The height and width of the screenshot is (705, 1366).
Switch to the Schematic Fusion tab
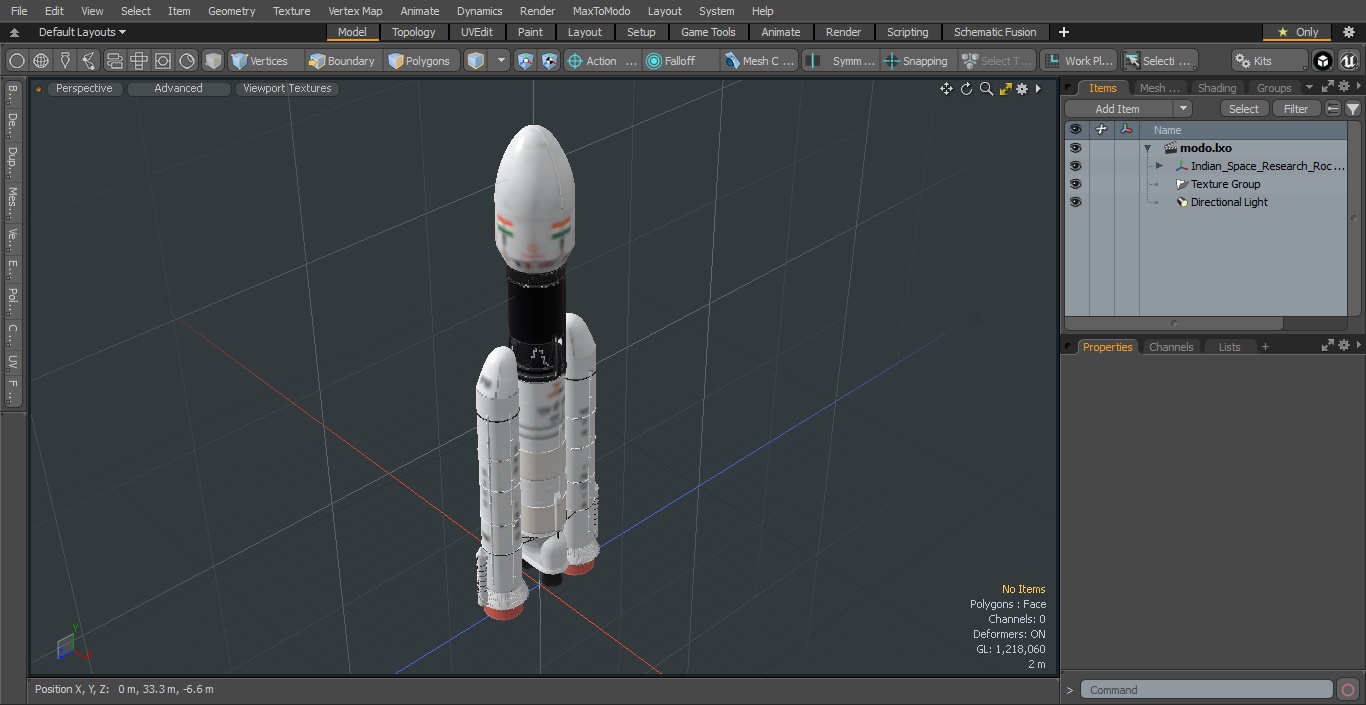(x=995, y=32)
